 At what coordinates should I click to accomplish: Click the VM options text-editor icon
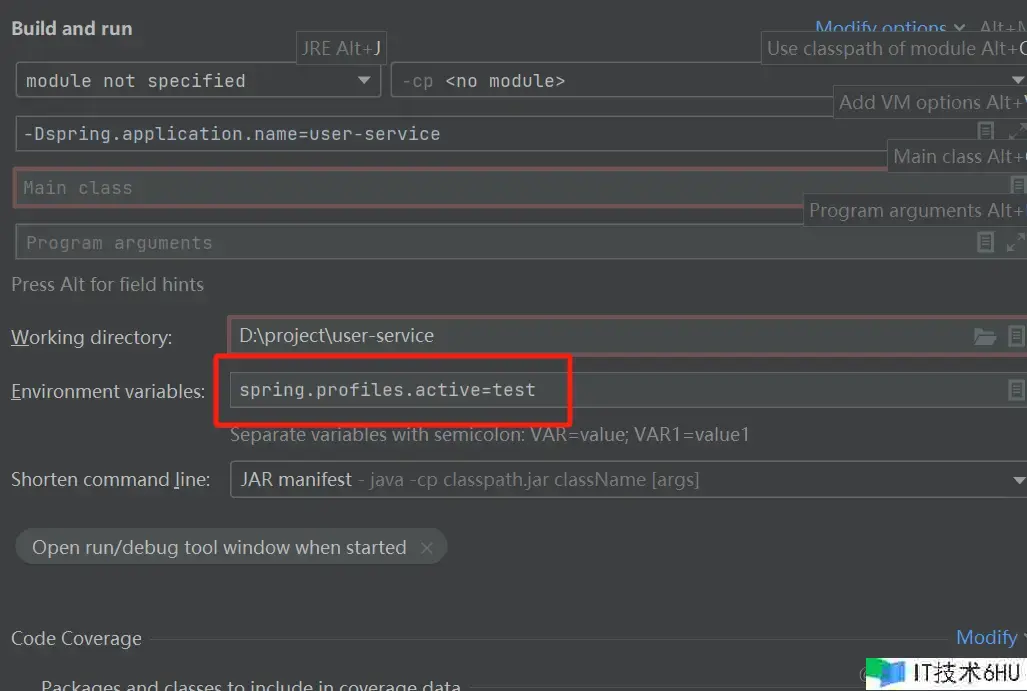(985, 132)
